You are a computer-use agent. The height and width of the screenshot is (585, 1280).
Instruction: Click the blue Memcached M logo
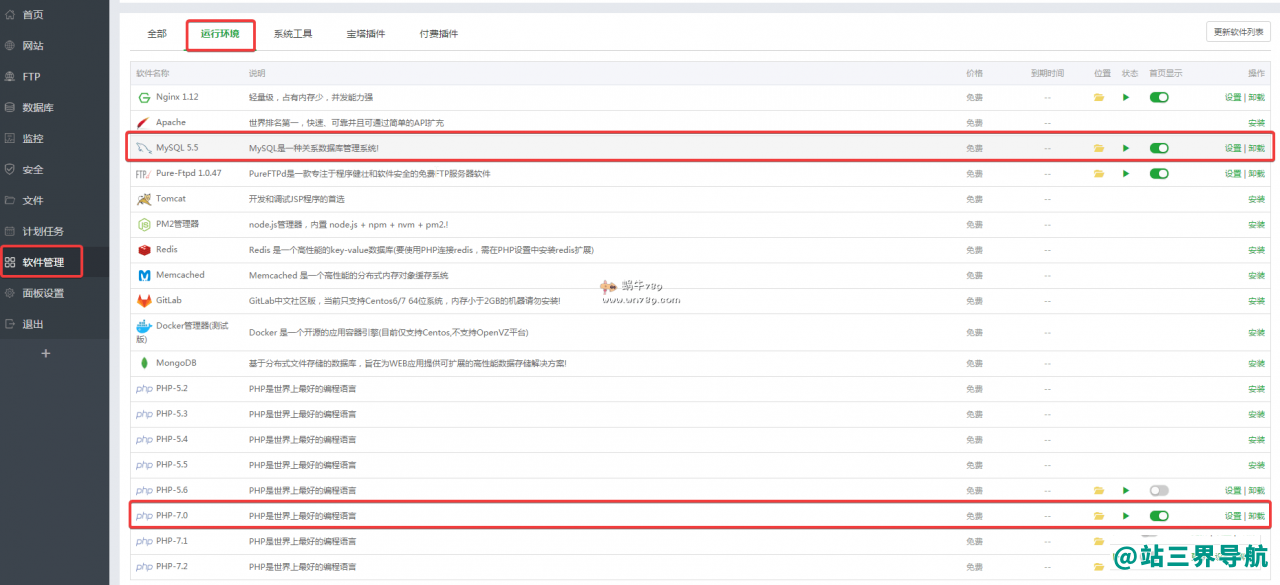coord(145,275)
